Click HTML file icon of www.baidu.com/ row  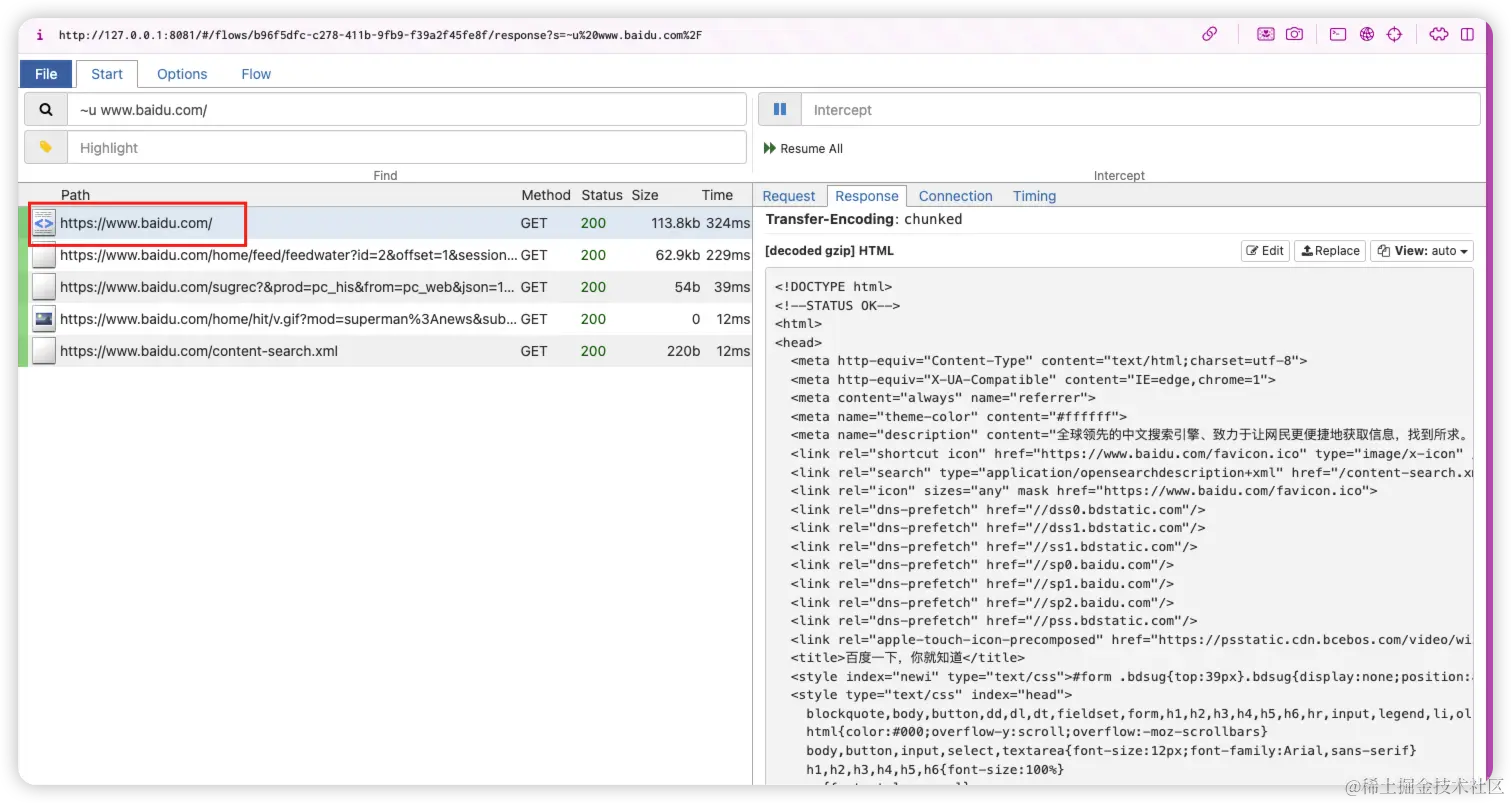coord(44,223)
